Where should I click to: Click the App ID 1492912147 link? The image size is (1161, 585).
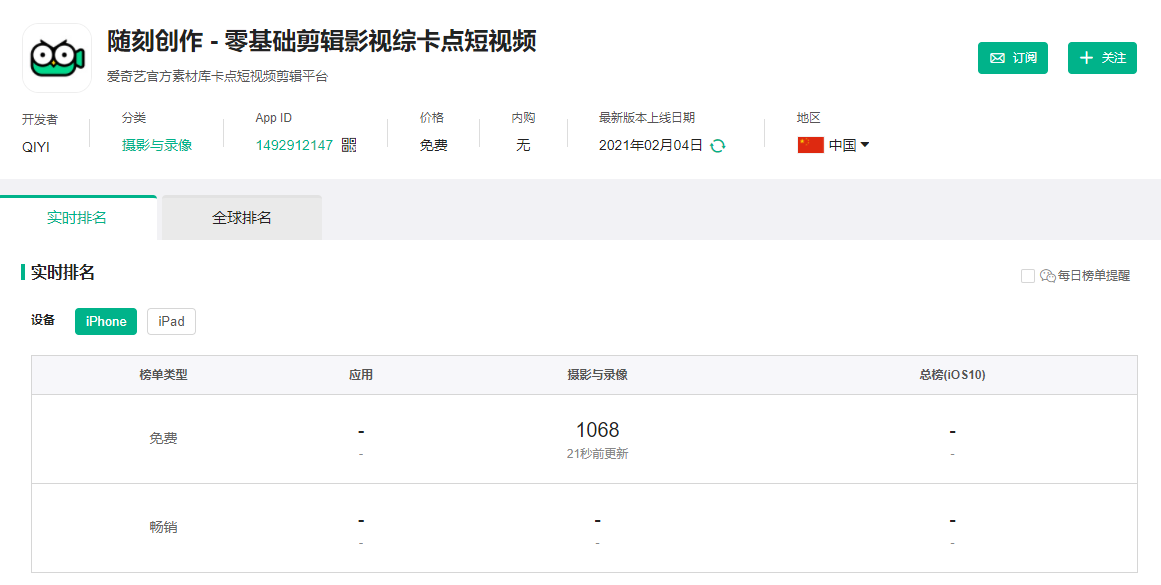tap(294, 145)
